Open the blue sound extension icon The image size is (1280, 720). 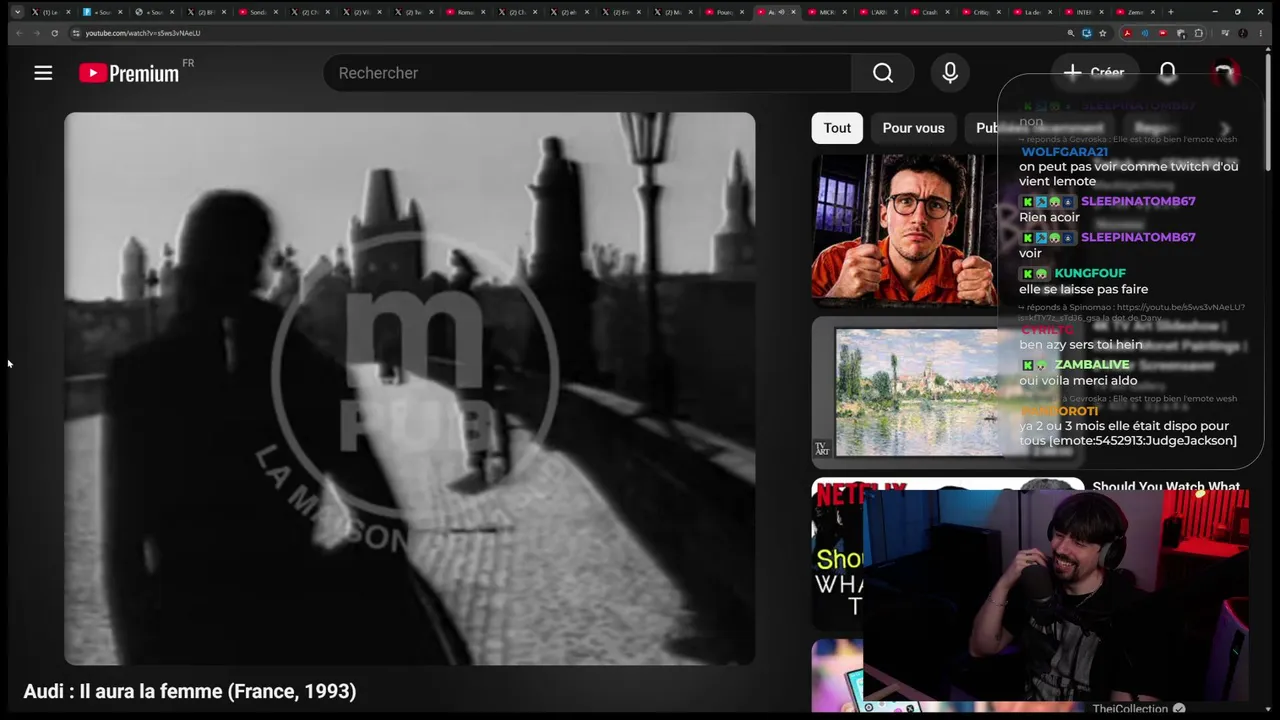(x=1145, y=33)
